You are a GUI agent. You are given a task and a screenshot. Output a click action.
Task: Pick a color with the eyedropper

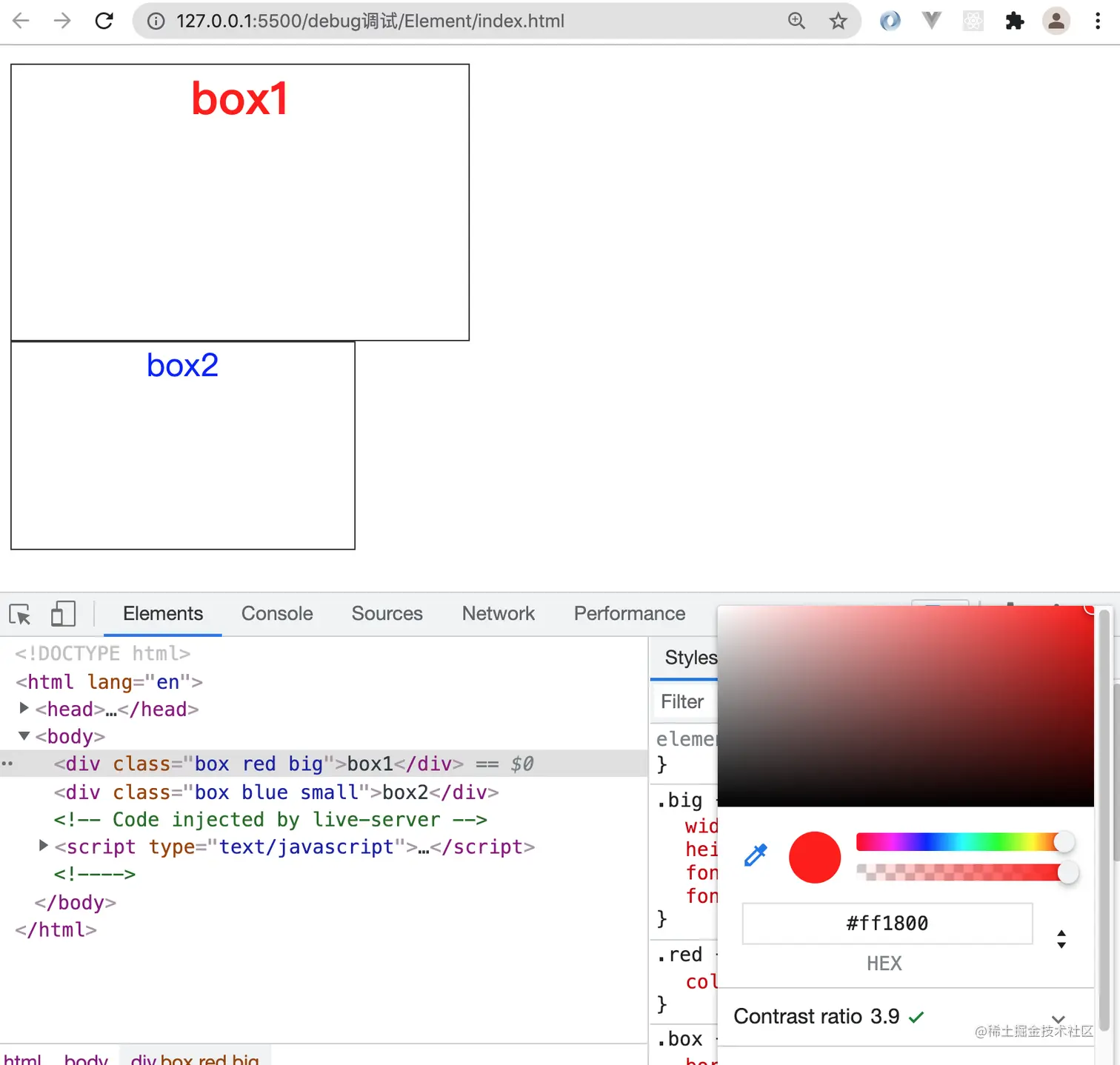[x=755, y=855]
